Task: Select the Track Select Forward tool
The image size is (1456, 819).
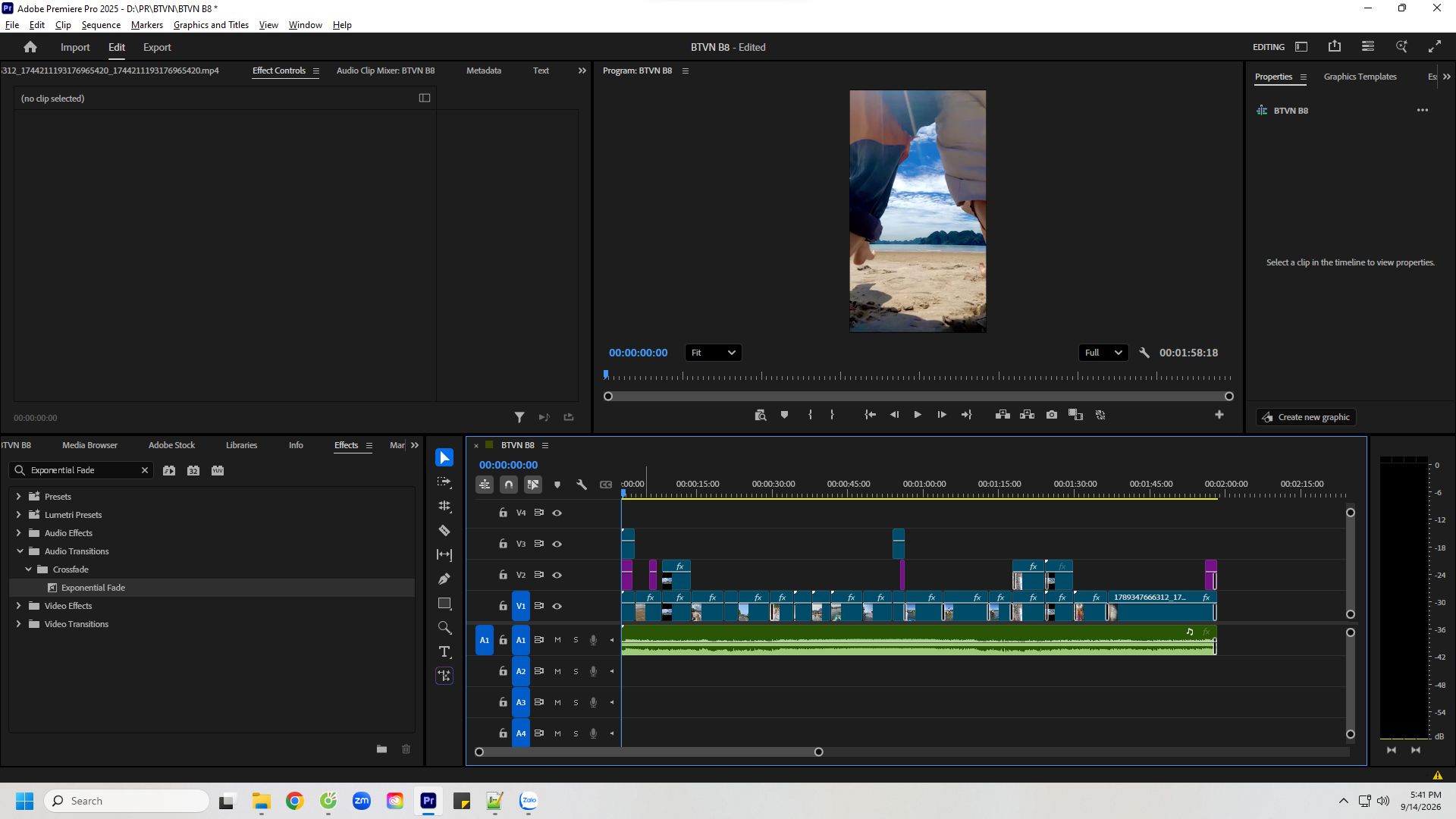Action: (444, 482)
